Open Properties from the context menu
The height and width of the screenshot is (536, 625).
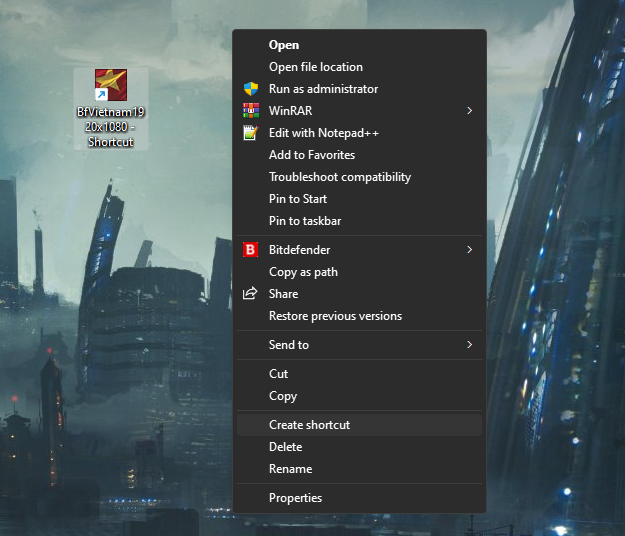[x=295, y=498]
